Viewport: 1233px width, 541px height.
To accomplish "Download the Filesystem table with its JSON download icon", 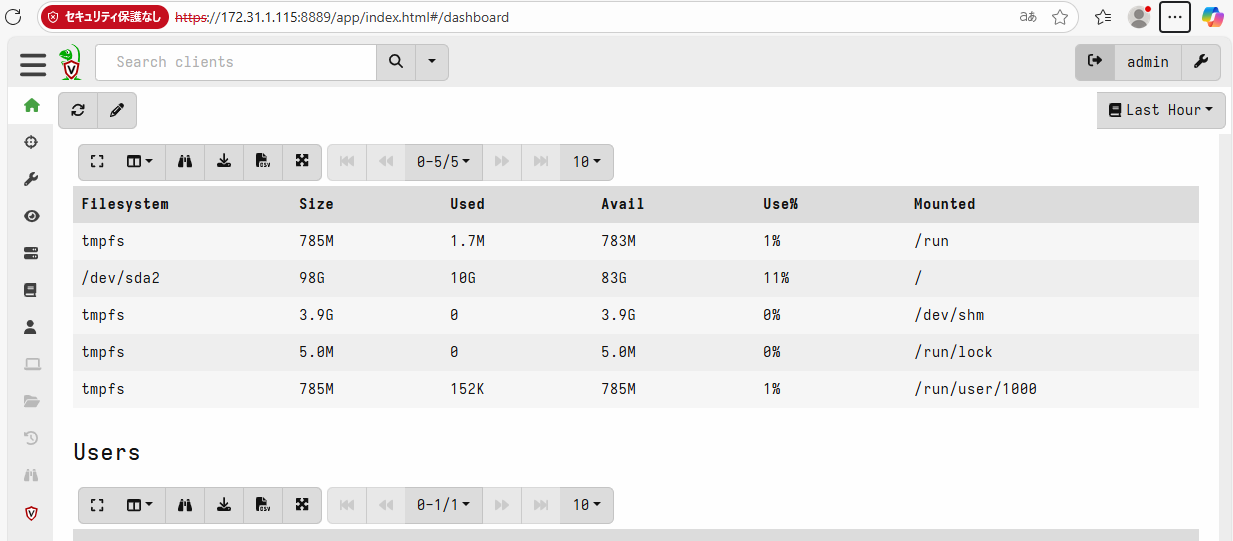I will 224,162.
